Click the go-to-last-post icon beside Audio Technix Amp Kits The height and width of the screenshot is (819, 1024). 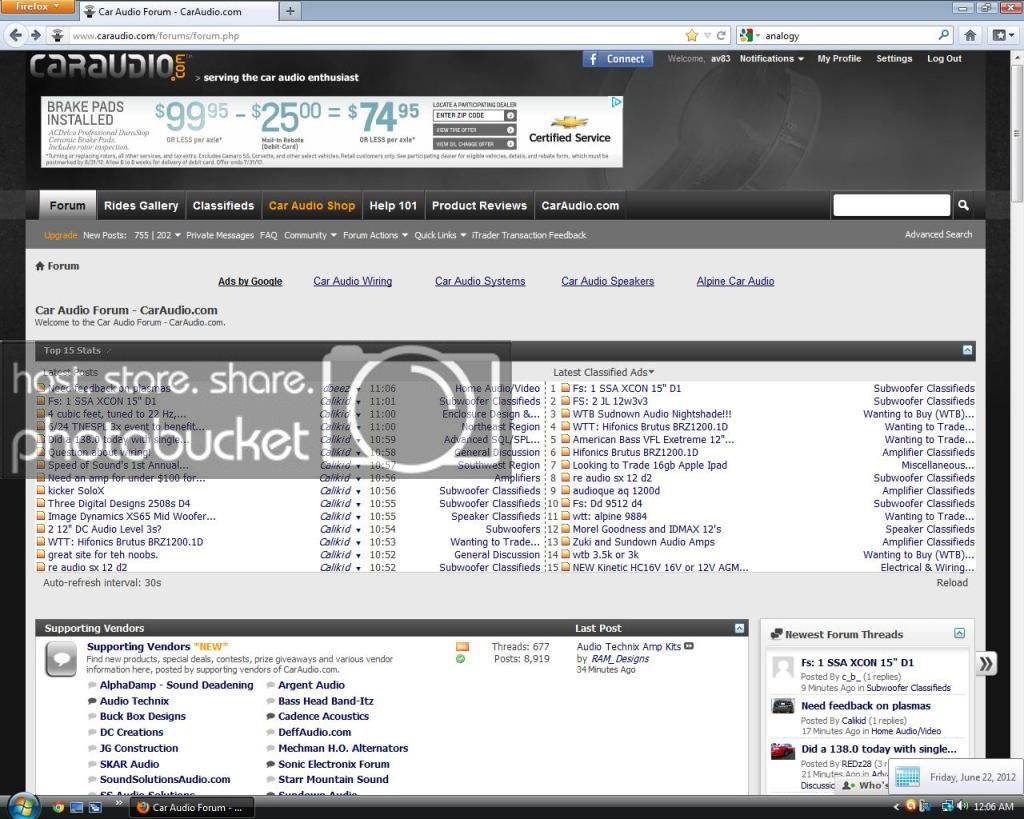coord(689,646)
